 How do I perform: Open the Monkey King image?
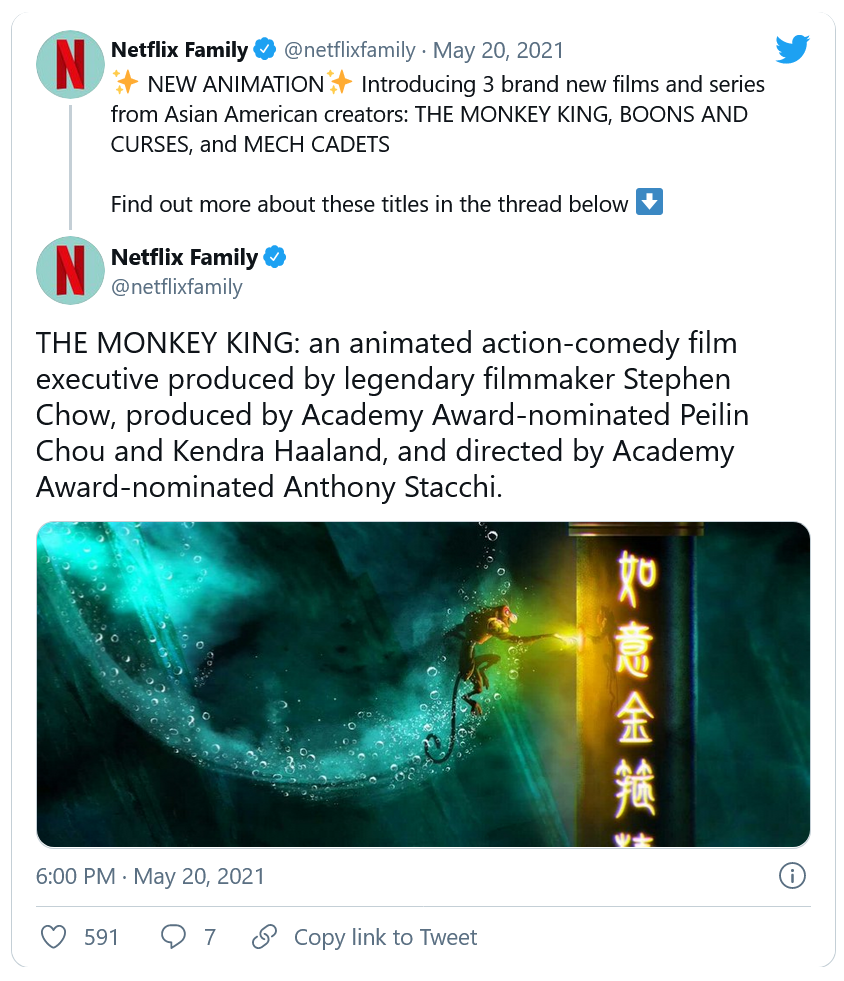pyautogui.click(x=423, y=684)
